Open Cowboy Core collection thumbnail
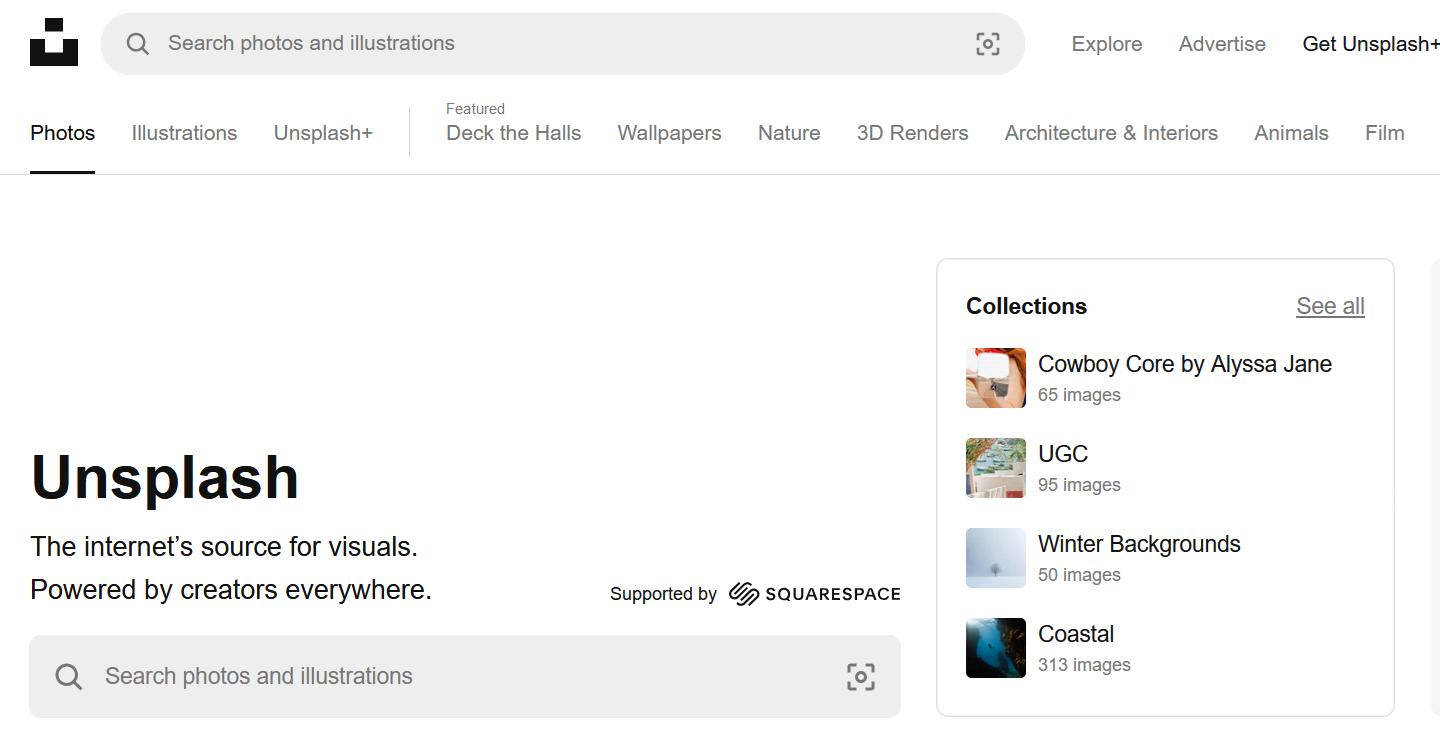 995,378
